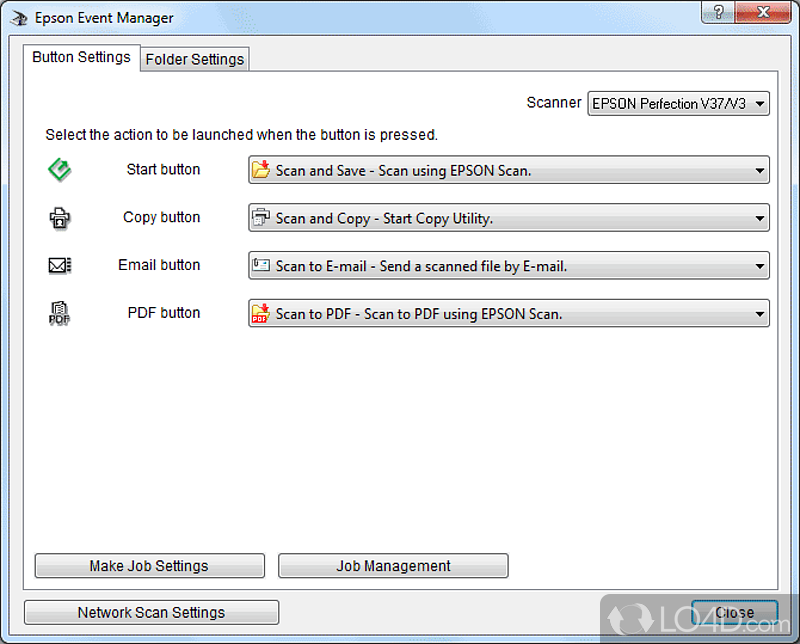This screenshot has height=644, width=800.
Task: Expand the Start button action dropdown
Action: [x=757, y=170]
